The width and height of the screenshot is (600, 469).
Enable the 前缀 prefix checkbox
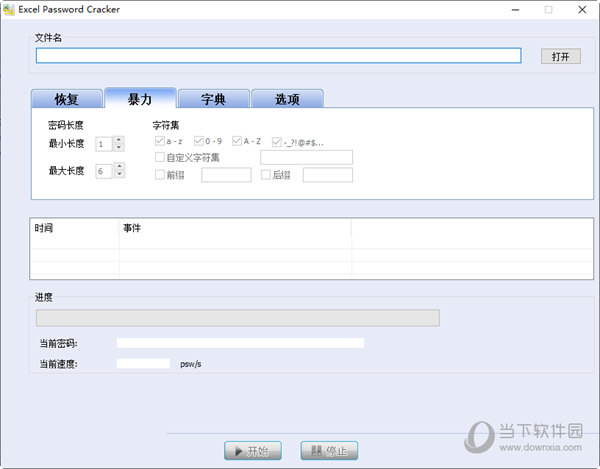coord(160,175)
